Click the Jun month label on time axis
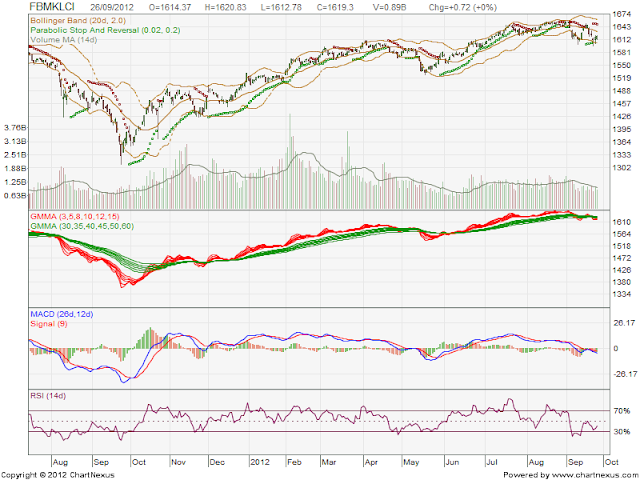Viewport: 640px width, 480px height. [x=452, y=462]
